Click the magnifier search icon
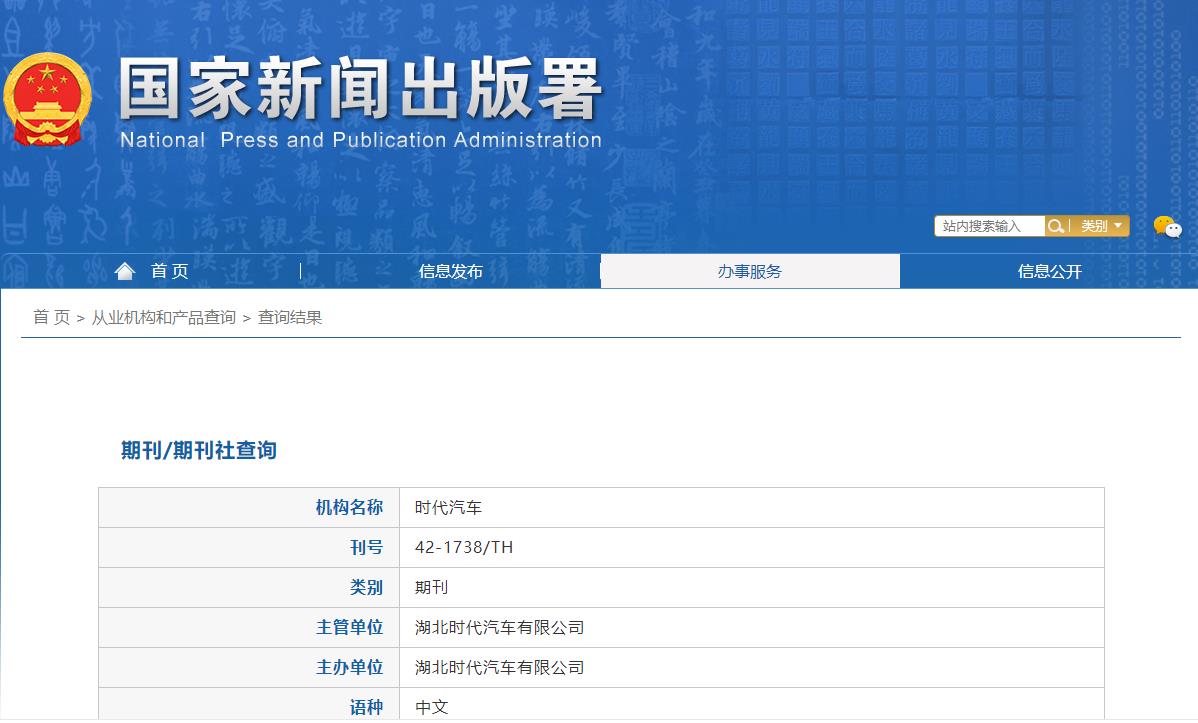 [1055, 225]
